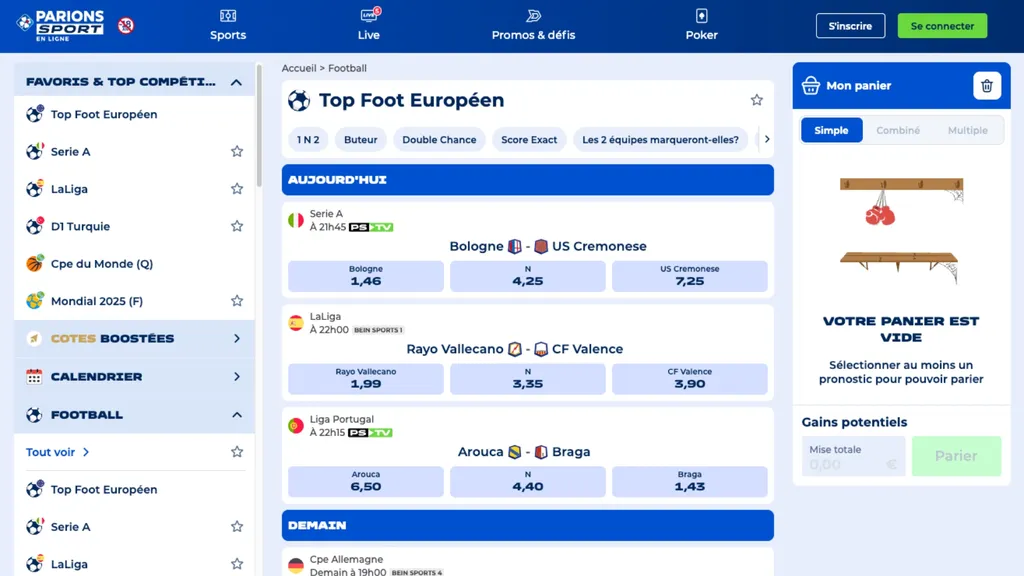Open Promos & défis with the gift icon
The image size is (1024, 576).
(533, 27)
